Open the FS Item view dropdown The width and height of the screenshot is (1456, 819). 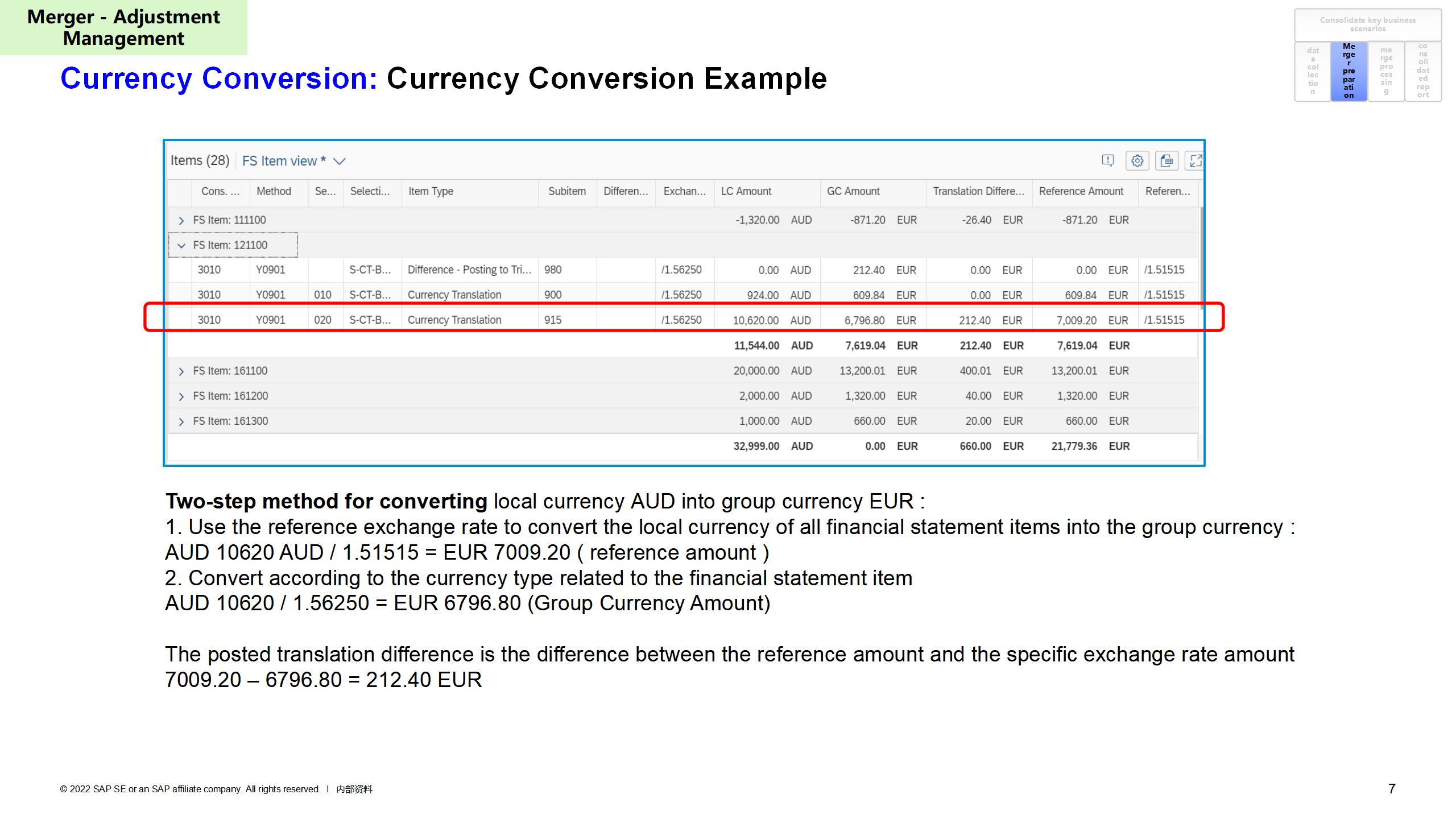(340, 162)
